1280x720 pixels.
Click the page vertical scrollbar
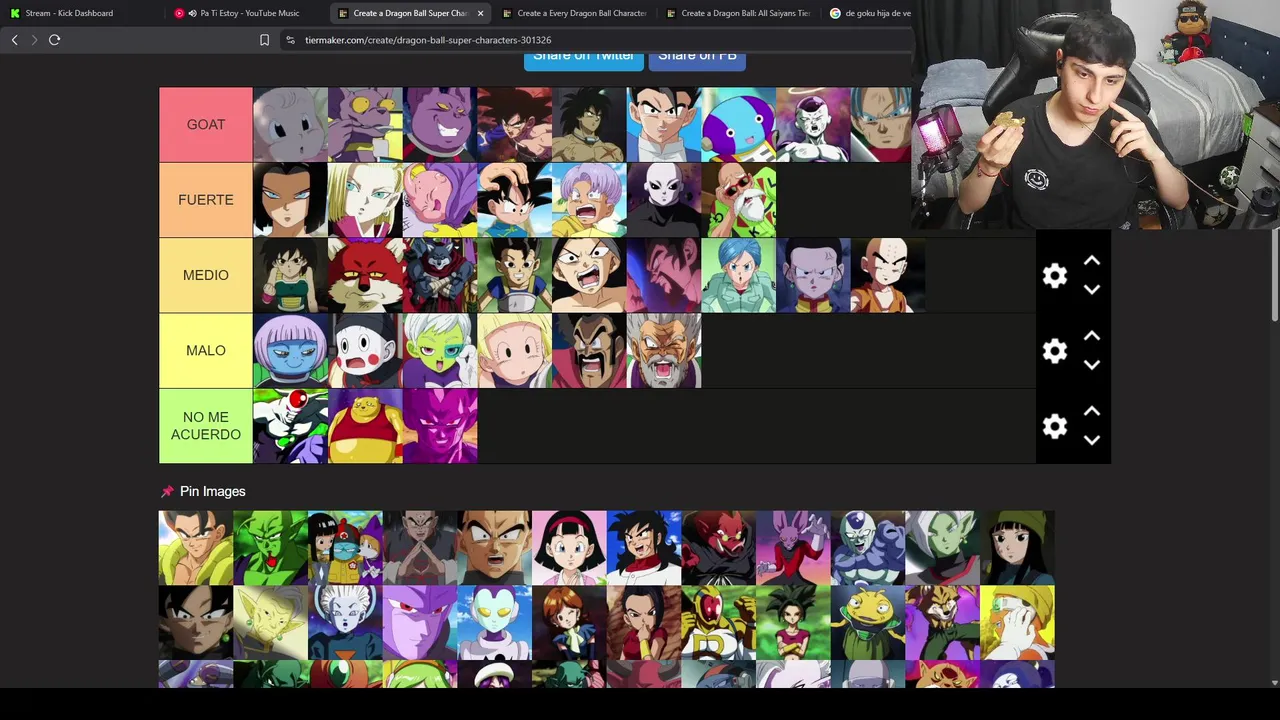1274,276
